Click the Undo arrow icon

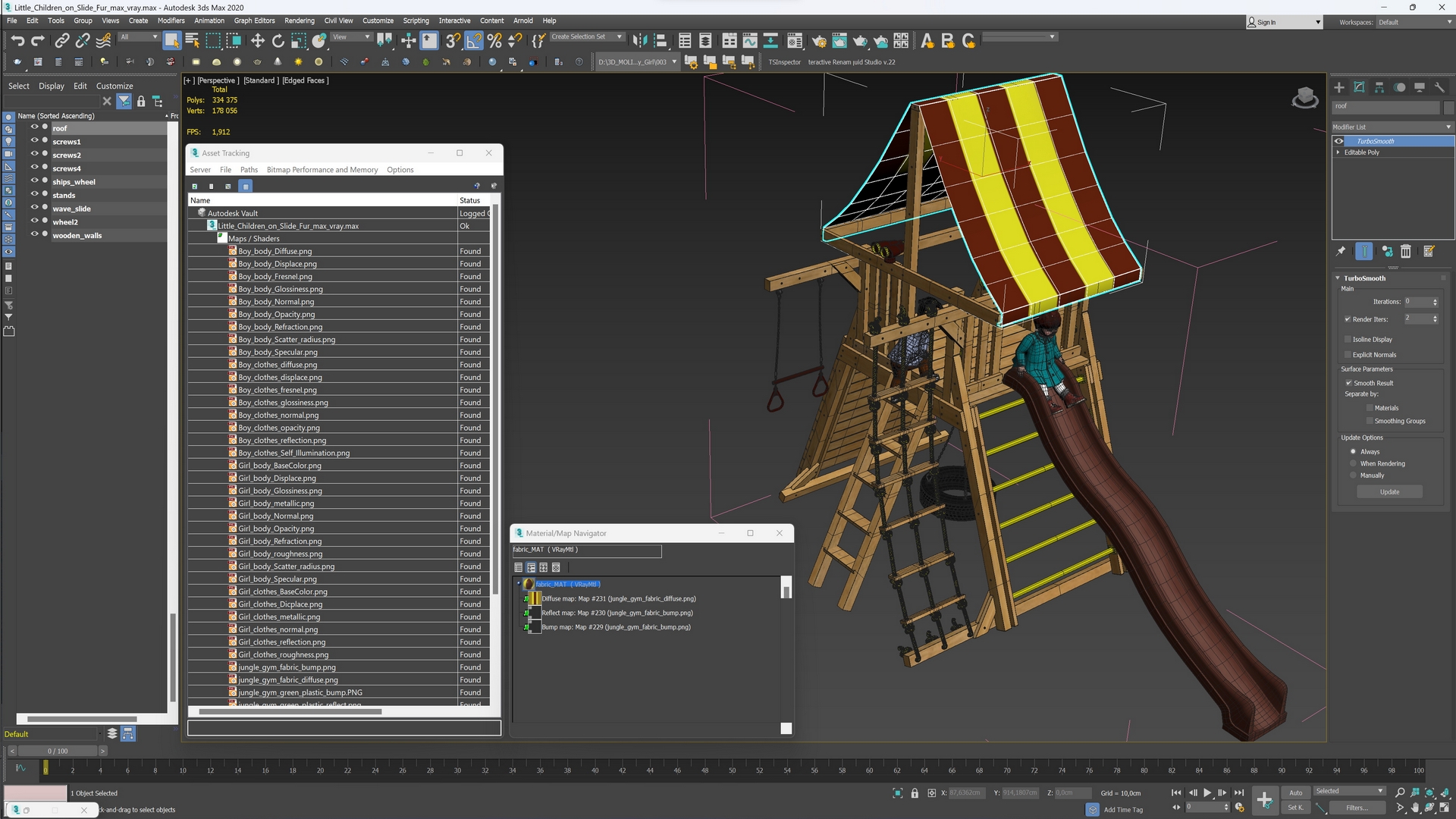[x=17, y=41]
